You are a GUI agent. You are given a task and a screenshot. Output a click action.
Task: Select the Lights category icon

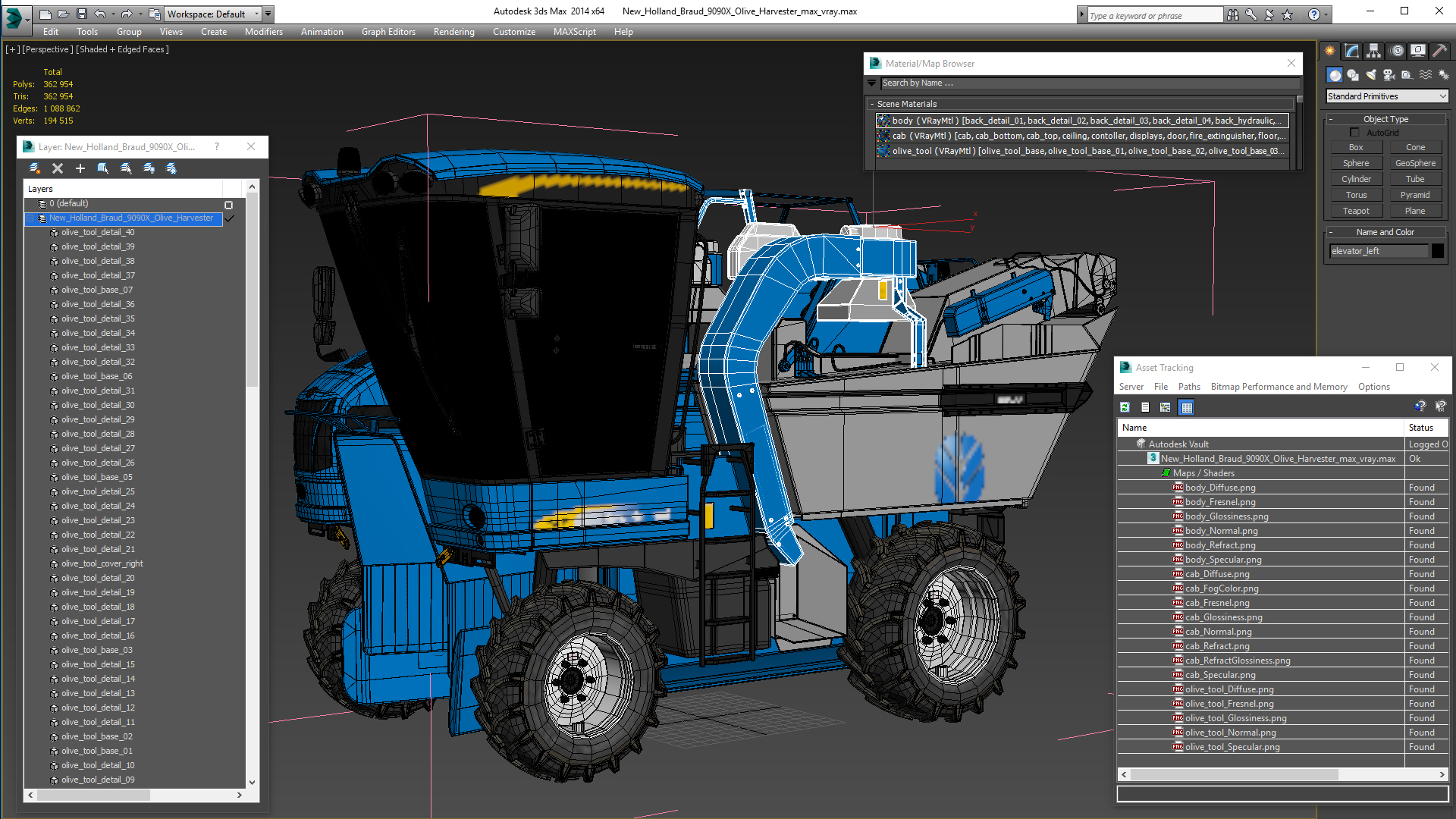[x=1371, y=75]
